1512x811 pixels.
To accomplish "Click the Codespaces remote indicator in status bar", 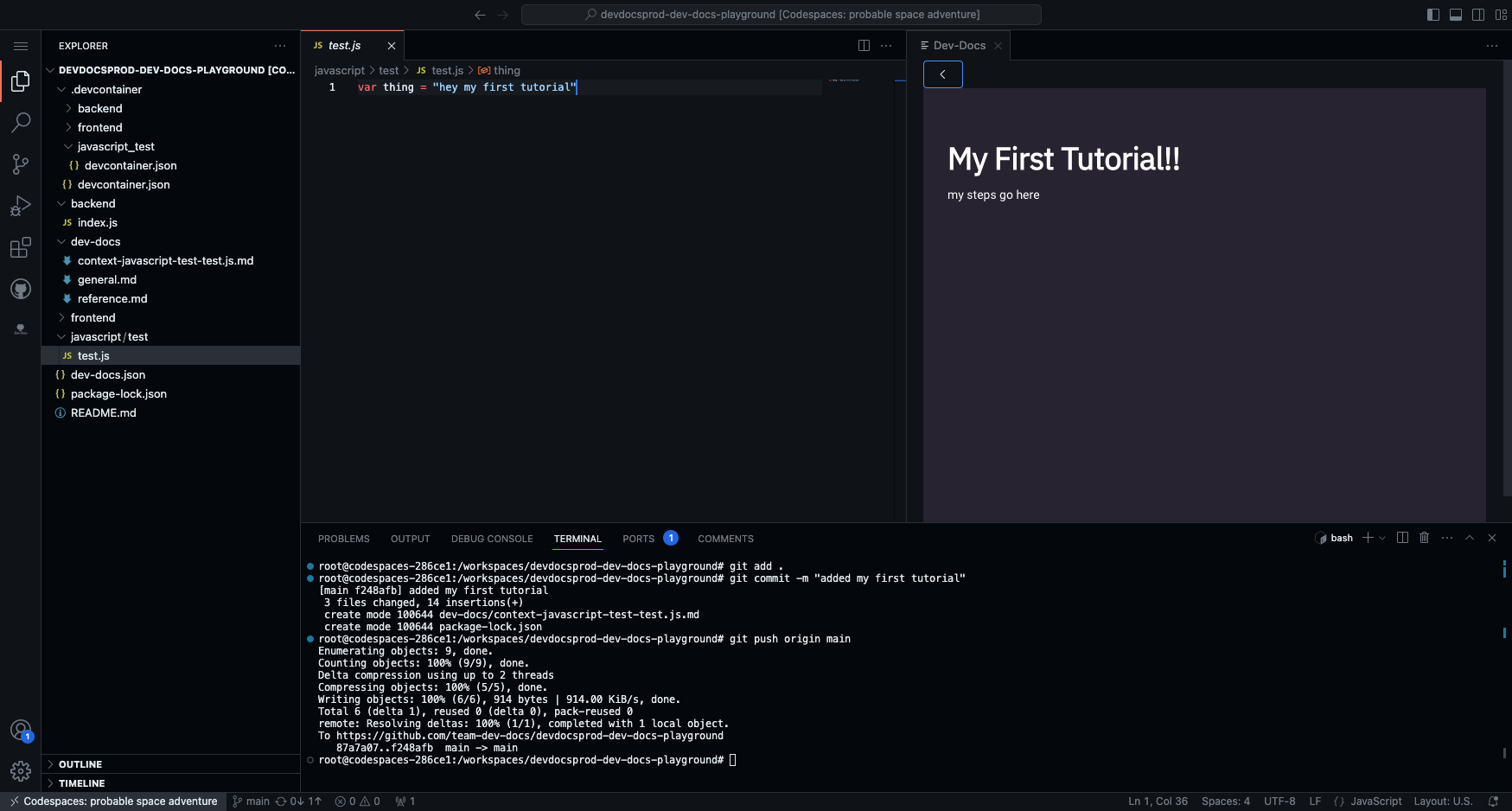I will coord(113,801).
